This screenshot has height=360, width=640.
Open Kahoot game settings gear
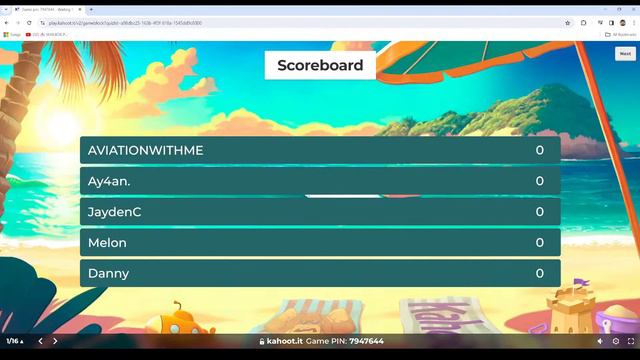click(616, 341)
